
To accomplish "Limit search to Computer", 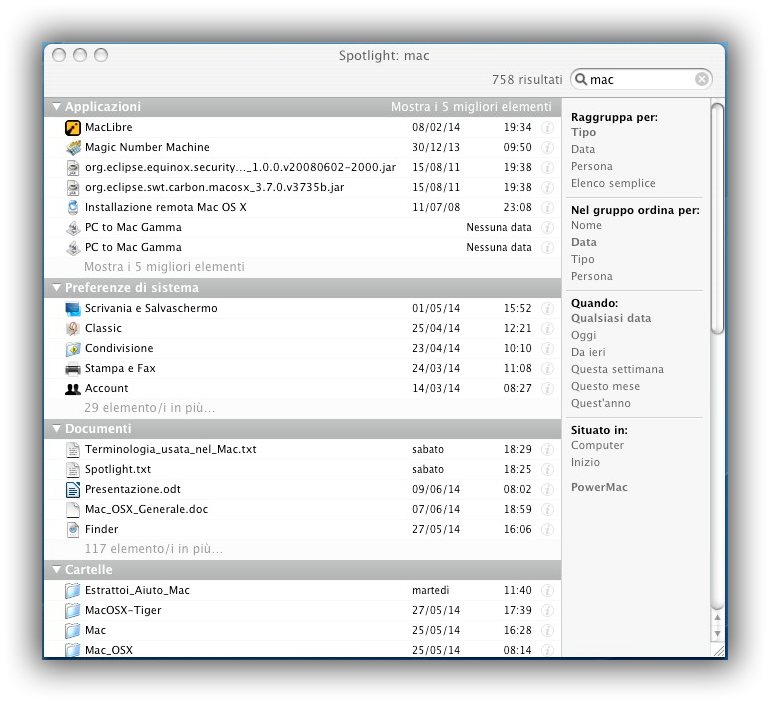I will [x=597, y=446].
